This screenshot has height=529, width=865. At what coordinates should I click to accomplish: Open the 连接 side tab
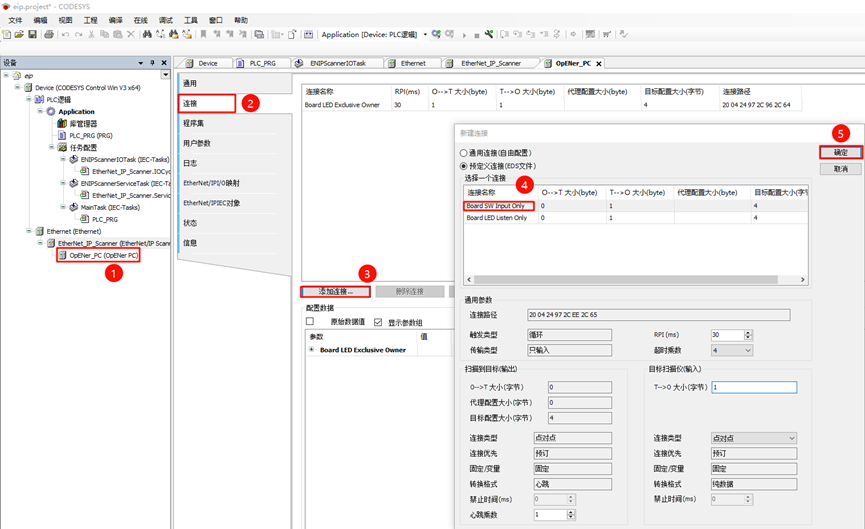point(207,103)
